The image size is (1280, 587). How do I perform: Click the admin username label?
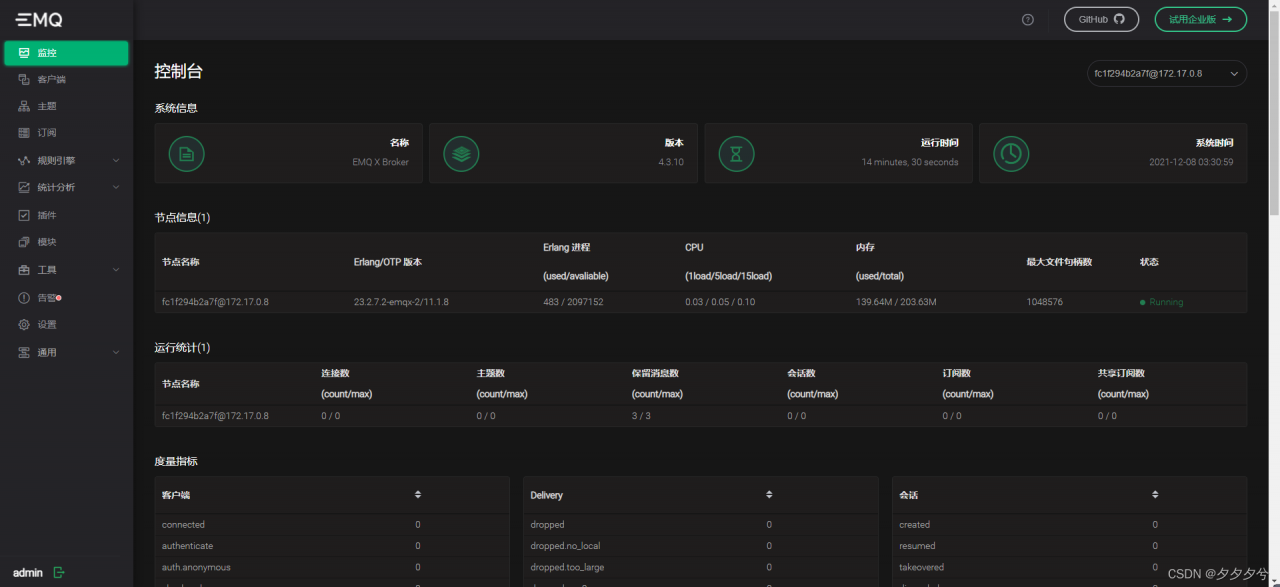28,573
